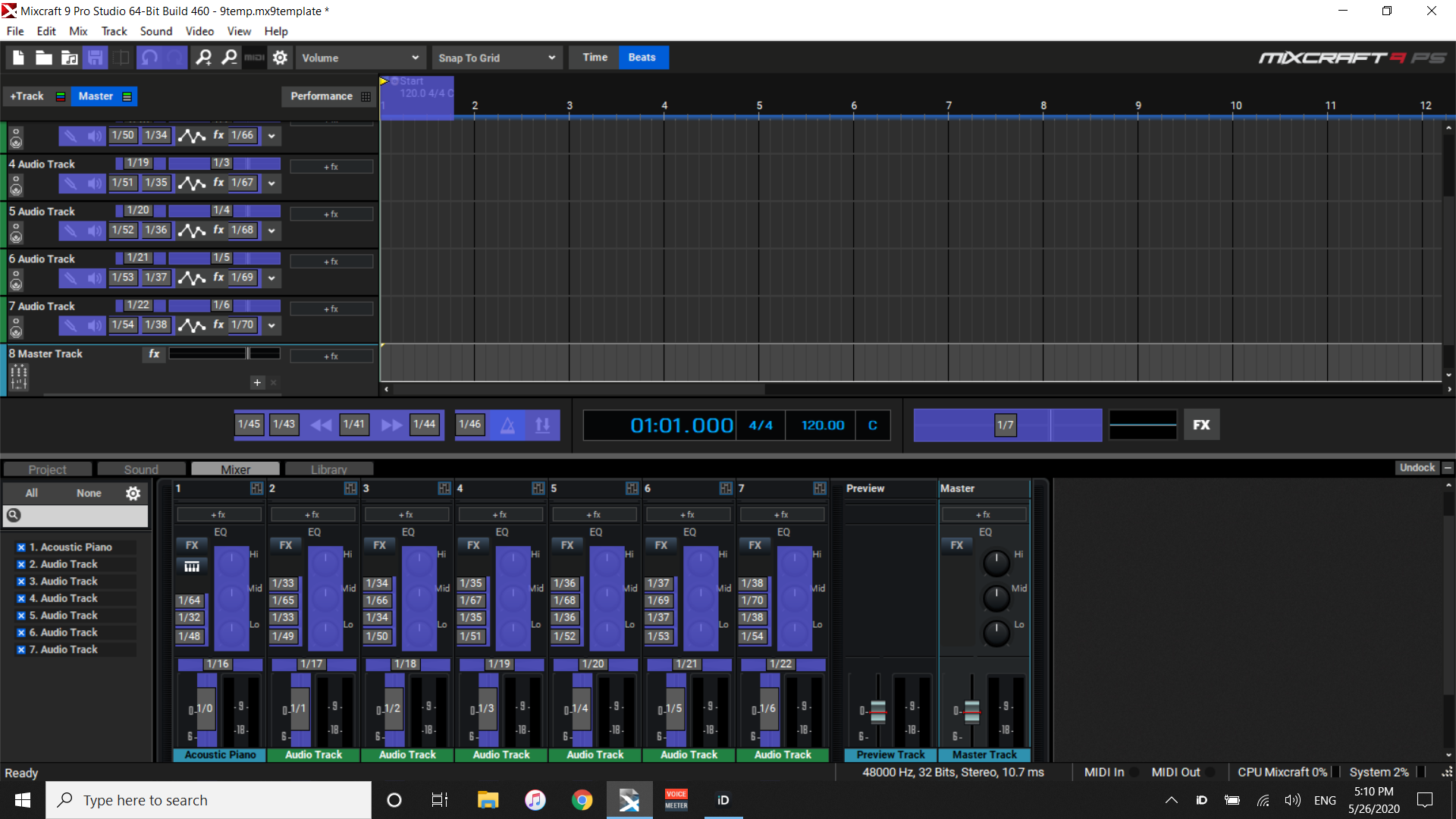Open preferences gear in the toolbar
The height and width of the screenshot is (819, 1456).
point(280,58)
